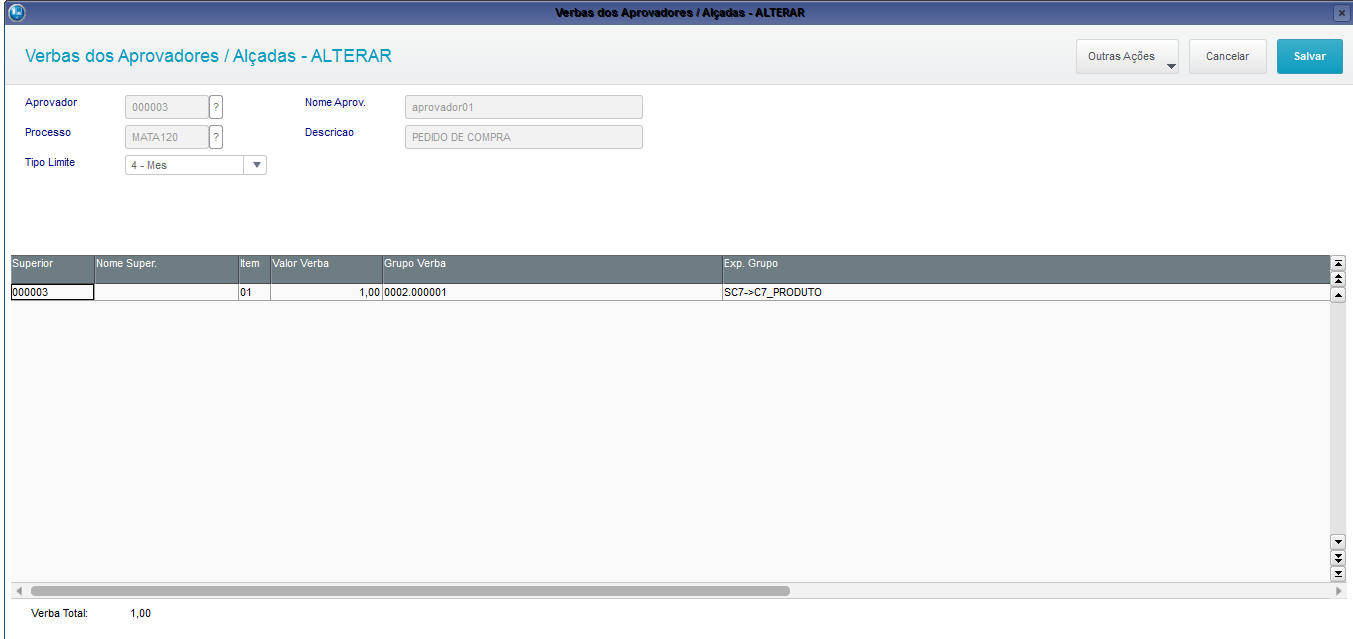Save changes with the Salvar button

point(1309,57)
